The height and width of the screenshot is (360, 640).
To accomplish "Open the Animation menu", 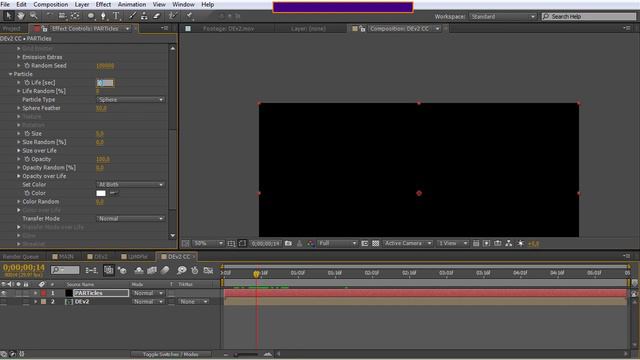I will 132,4.
